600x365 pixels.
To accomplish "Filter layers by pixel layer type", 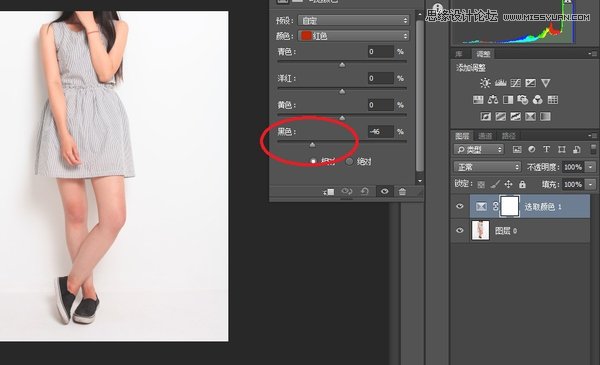I will pyautogui.click(x=517, y=149).
